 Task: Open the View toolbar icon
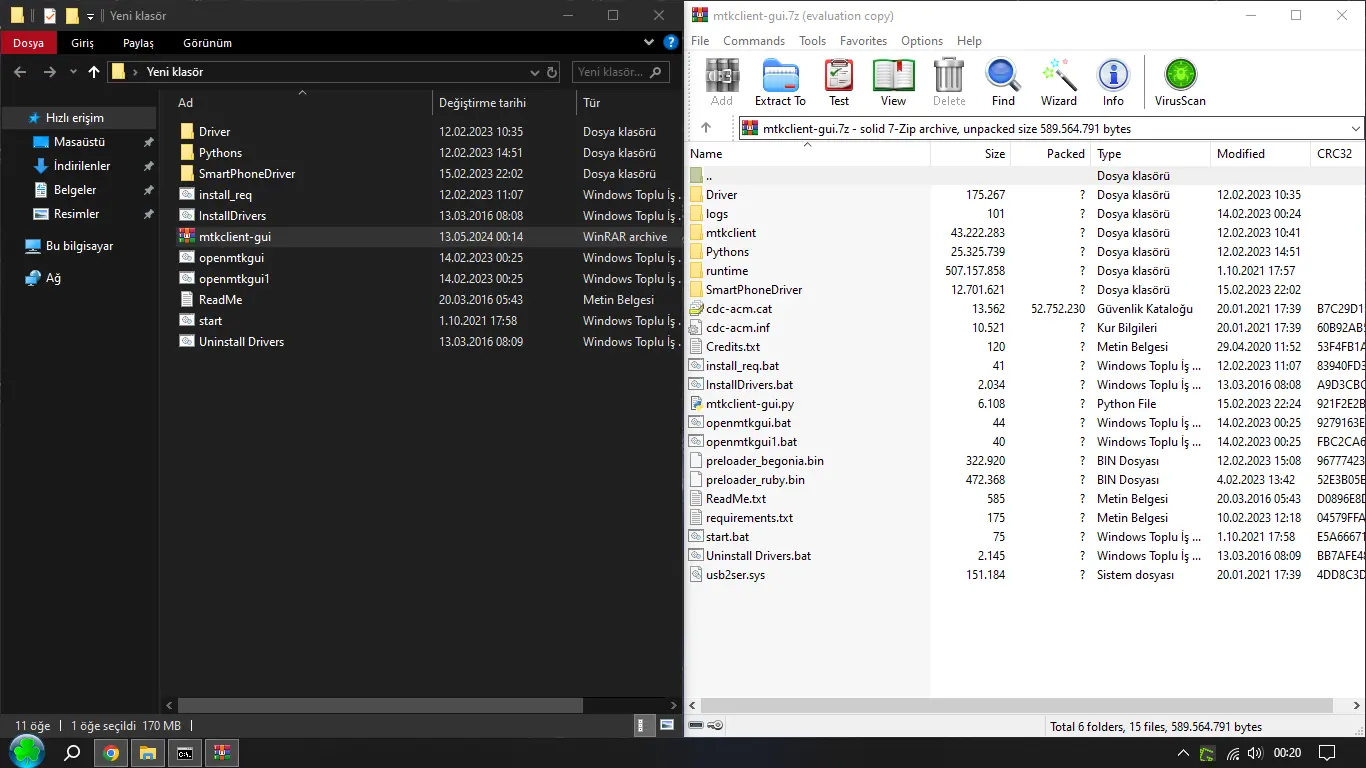click(893, 82)
